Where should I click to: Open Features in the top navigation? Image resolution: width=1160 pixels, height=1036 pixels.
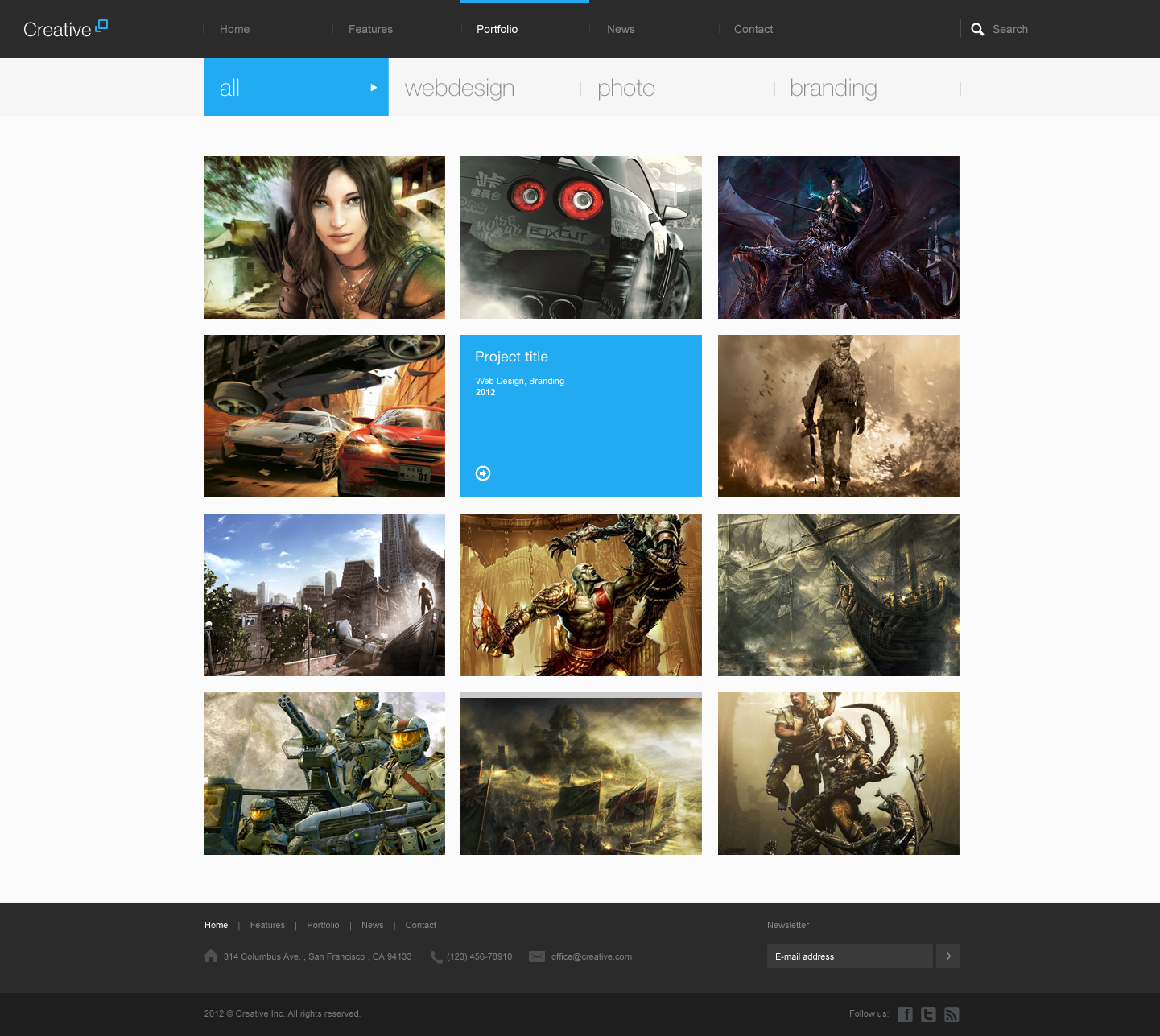(370, 29)
